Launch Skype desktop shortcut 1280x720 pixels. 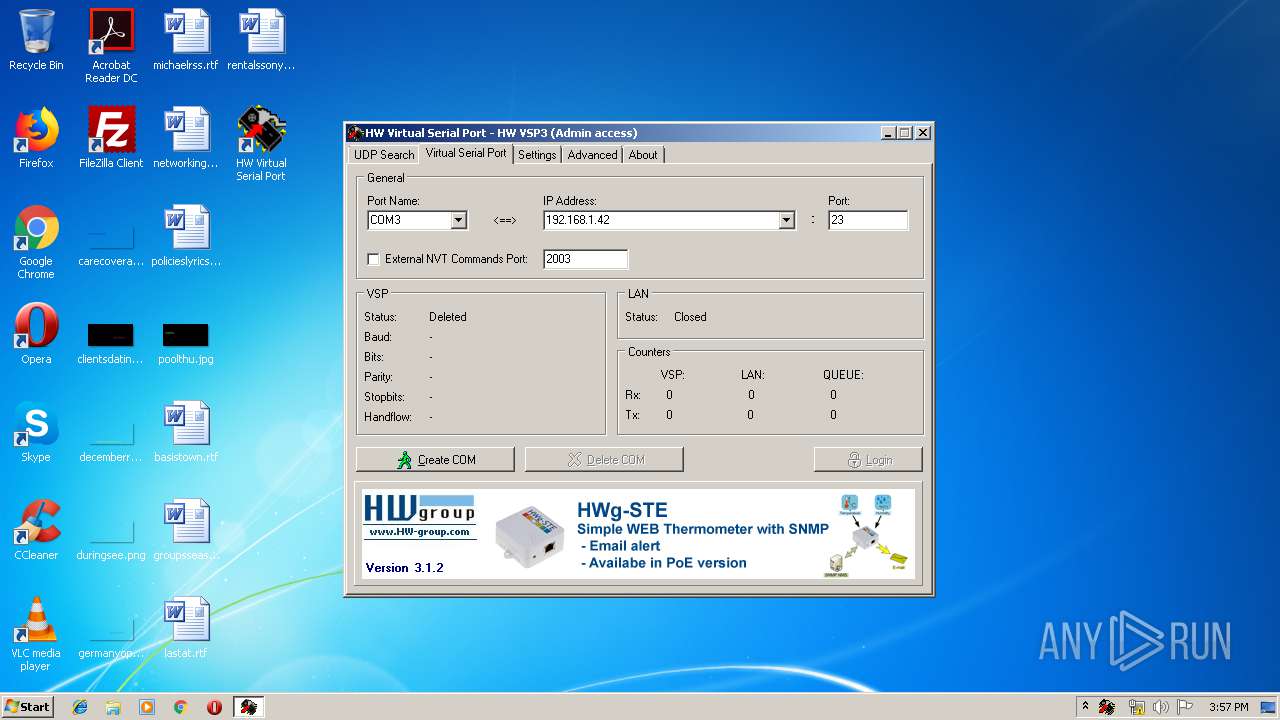(36, 432)
